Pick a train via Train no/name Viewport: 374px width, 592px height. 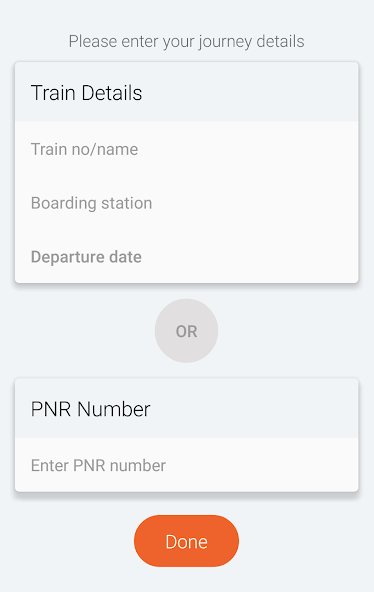pyautogui.click(x=186, y=149)
